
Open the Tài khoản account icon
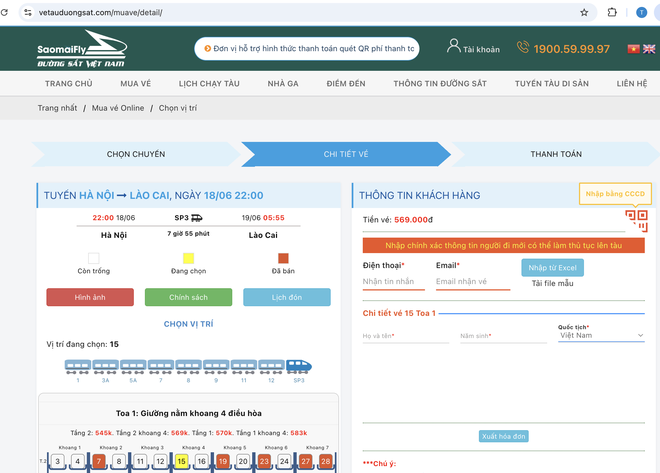point(453,46)
